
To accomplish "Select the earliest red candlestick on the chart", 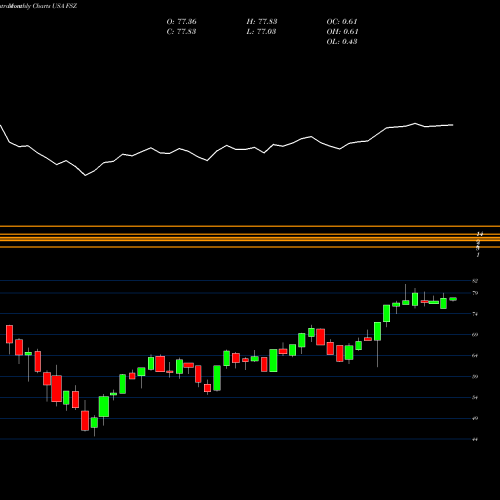I will tap(9, 334).
